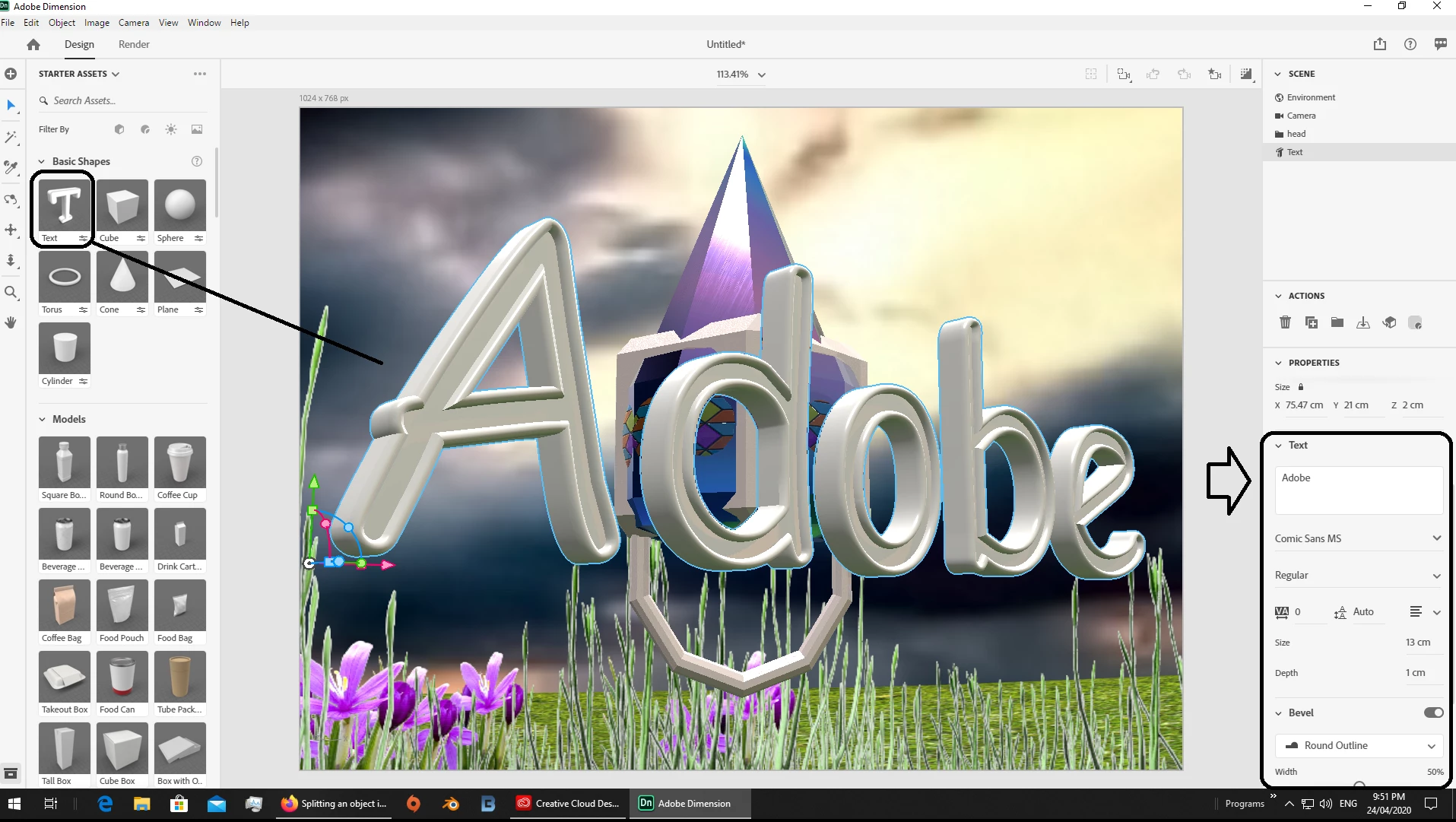1456x822 pixels.
Task: Click the camera bookmarks star icon
Action: pyautogui.click(x=1215, y=75)
